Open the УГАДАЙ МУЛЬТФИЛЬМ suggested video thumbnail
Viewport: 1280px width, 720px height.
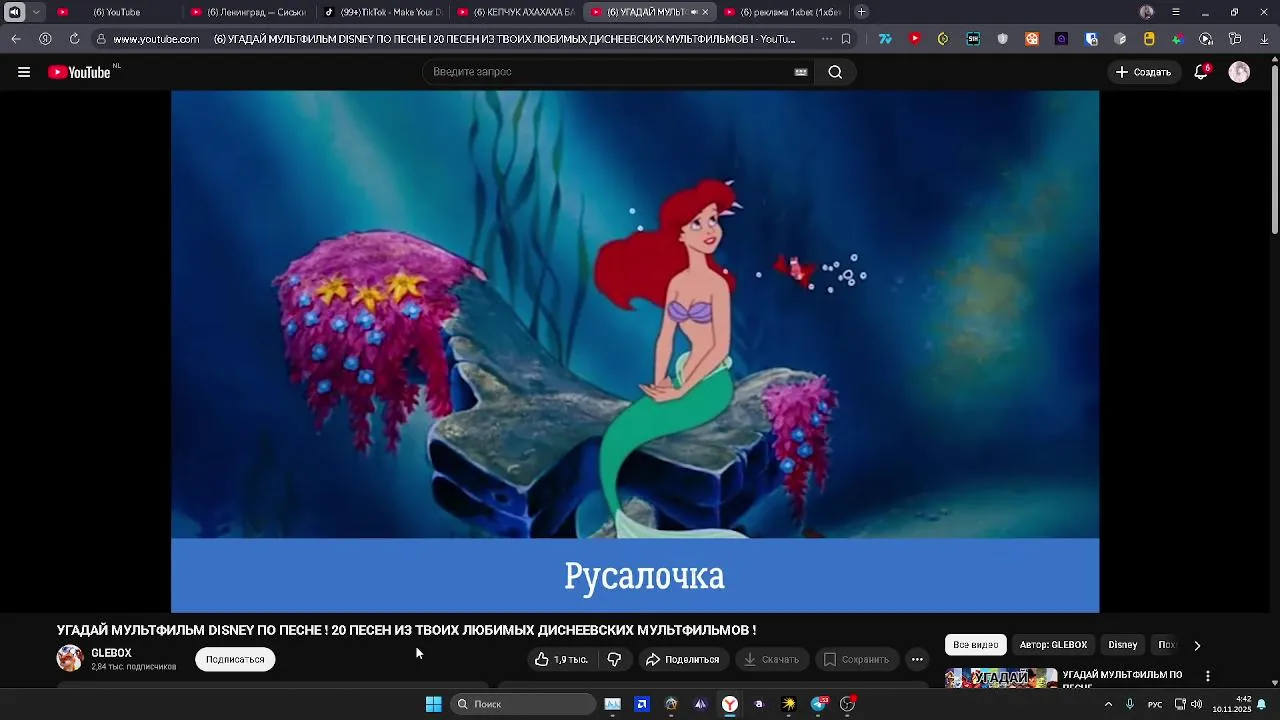point(1001,678)
